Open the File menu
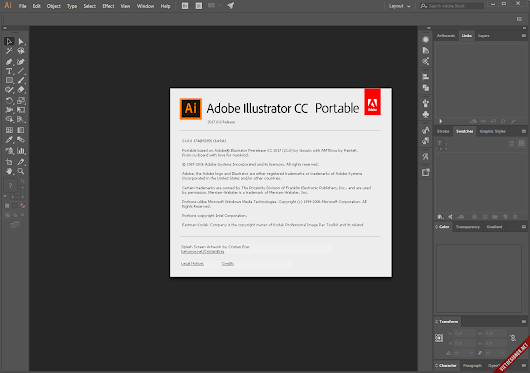 (22, 6)
